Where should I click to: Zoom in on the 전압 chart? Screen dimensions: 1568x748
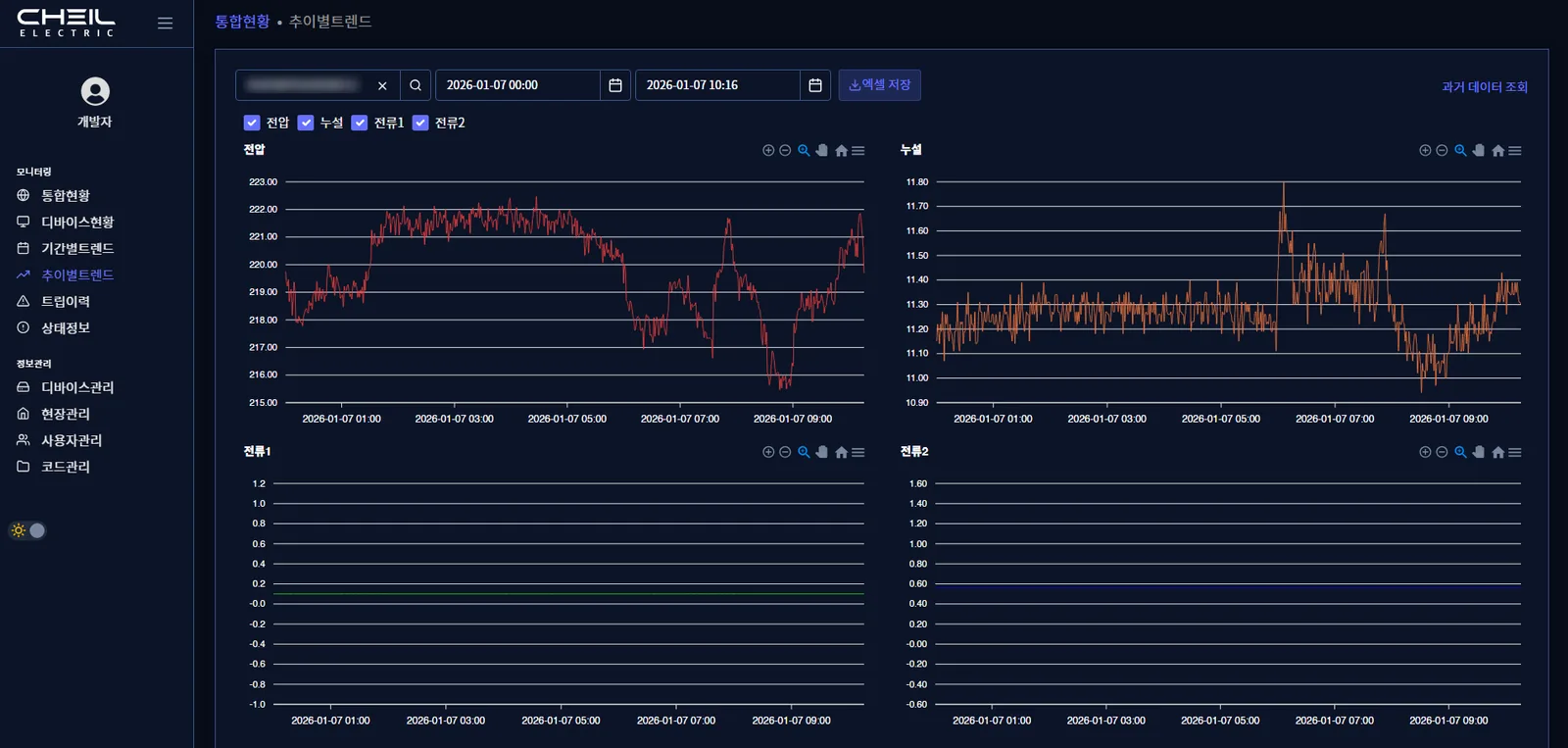coord(768,150)
